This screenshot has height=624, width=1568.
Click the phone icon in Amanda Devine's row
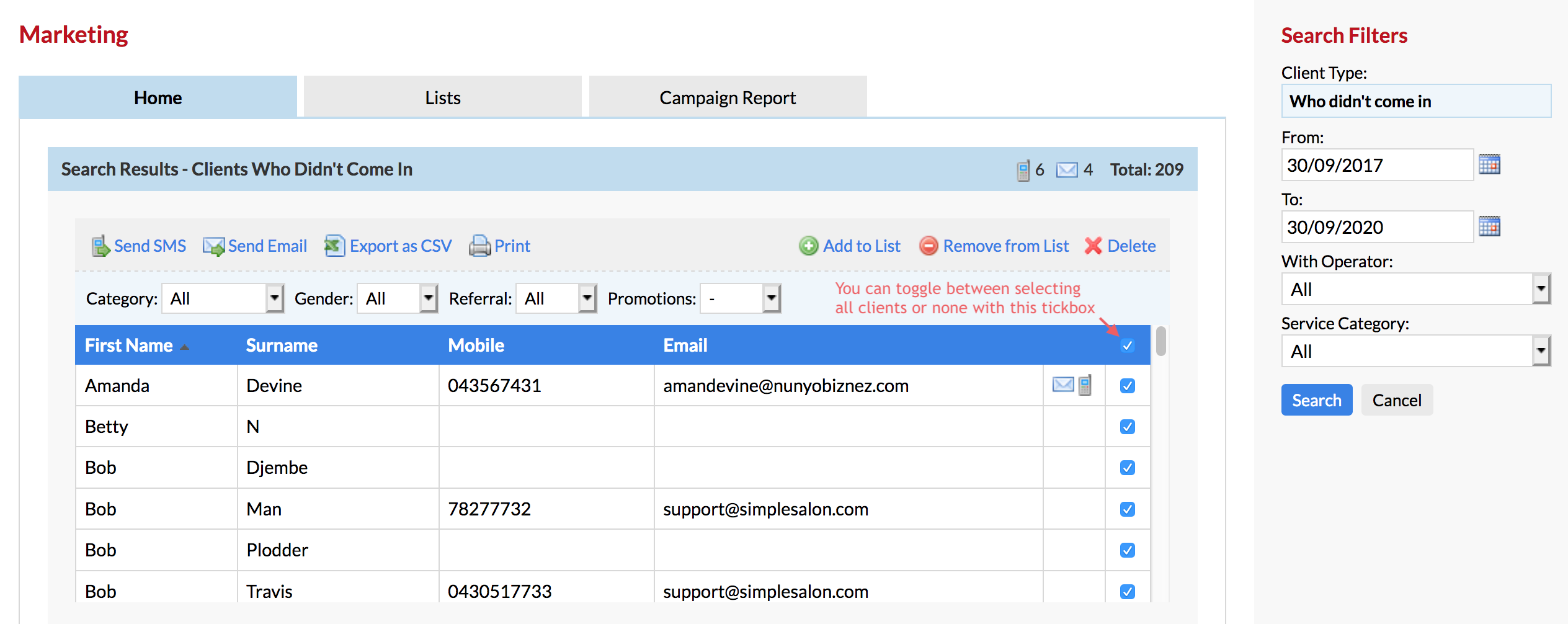pos(1085,385)
